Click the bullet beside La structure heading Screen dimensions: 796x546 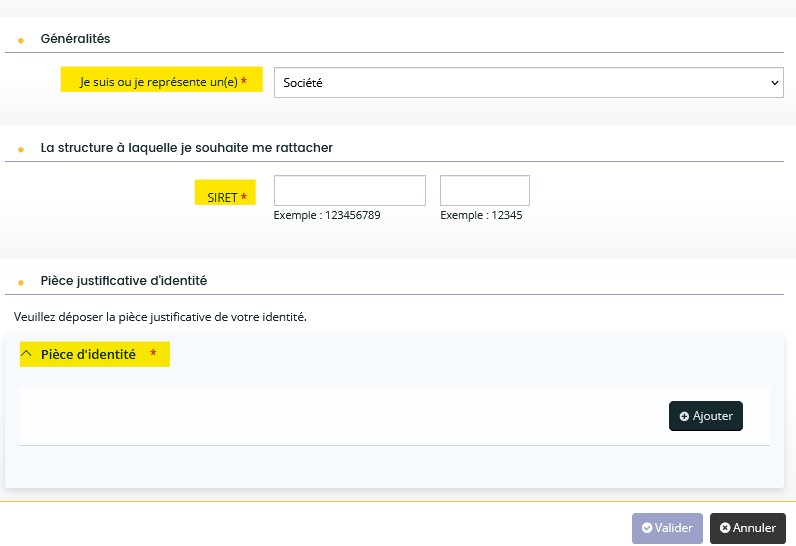click(x=21, y=150)
